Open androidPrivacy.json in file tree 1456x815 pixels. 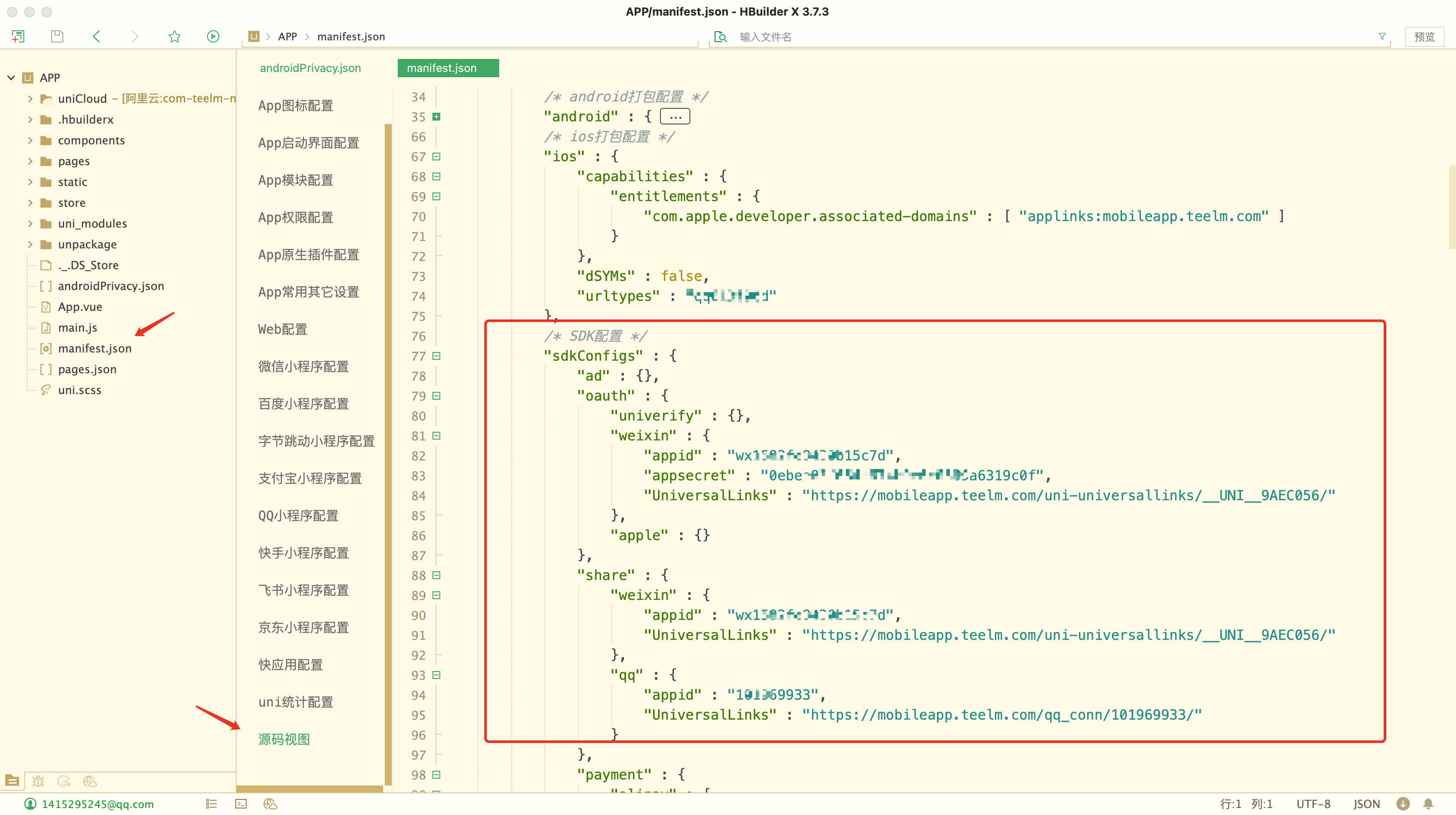click(111, 286)
